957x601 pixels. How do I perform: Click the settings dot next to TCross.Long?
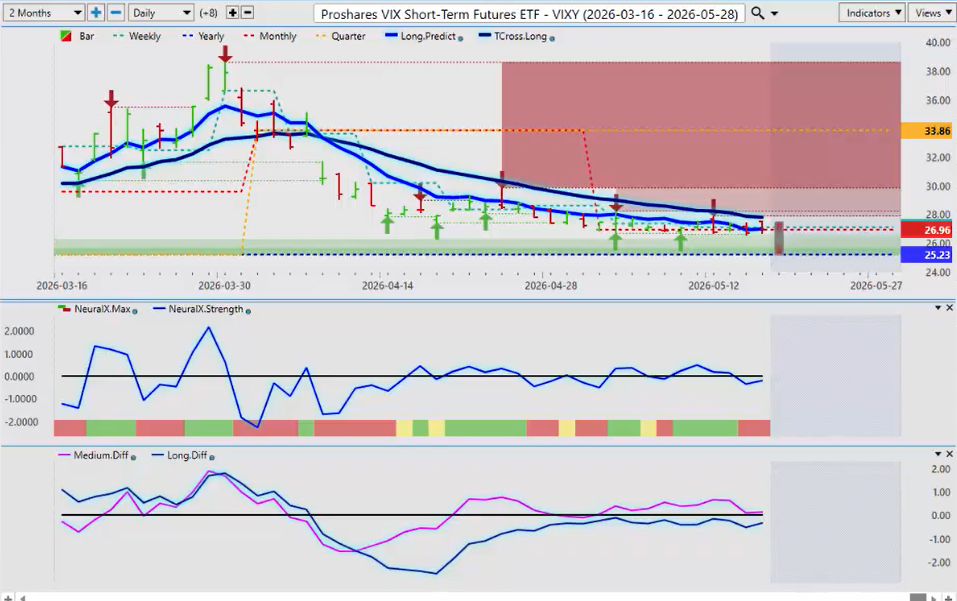point(552,38)
